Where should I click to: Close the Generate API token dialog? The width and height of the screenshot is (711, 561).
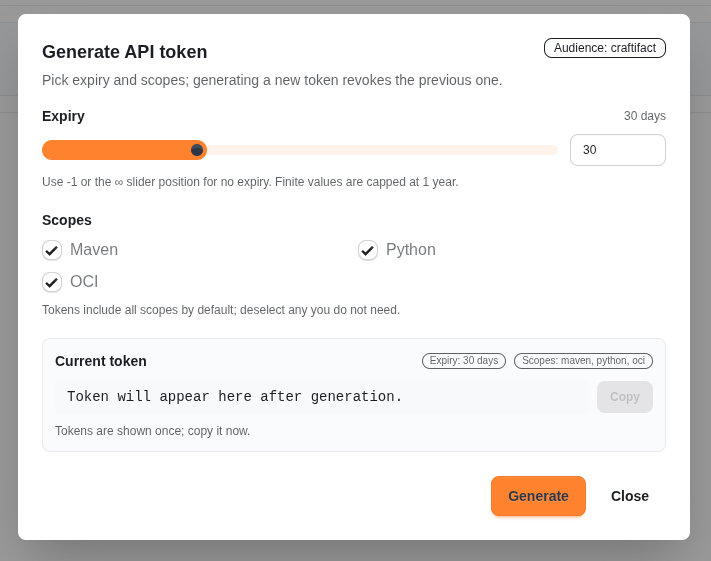629,496
